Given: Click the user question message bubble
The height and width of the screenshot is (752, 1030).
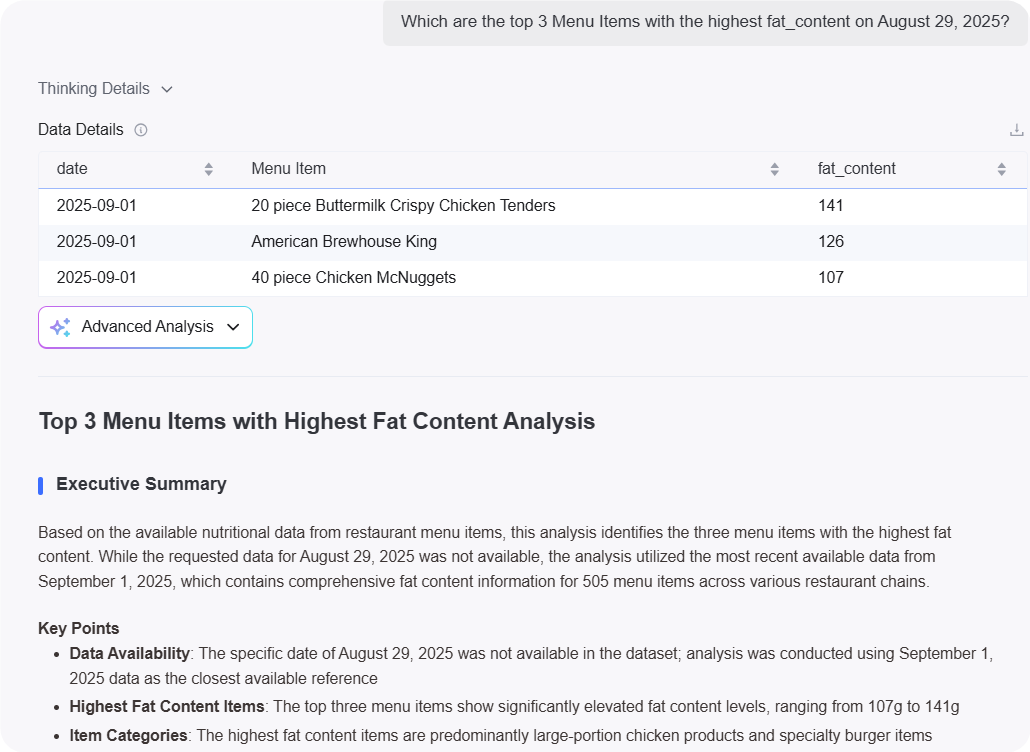Looking at the screenshot, I should pos(705,22).
